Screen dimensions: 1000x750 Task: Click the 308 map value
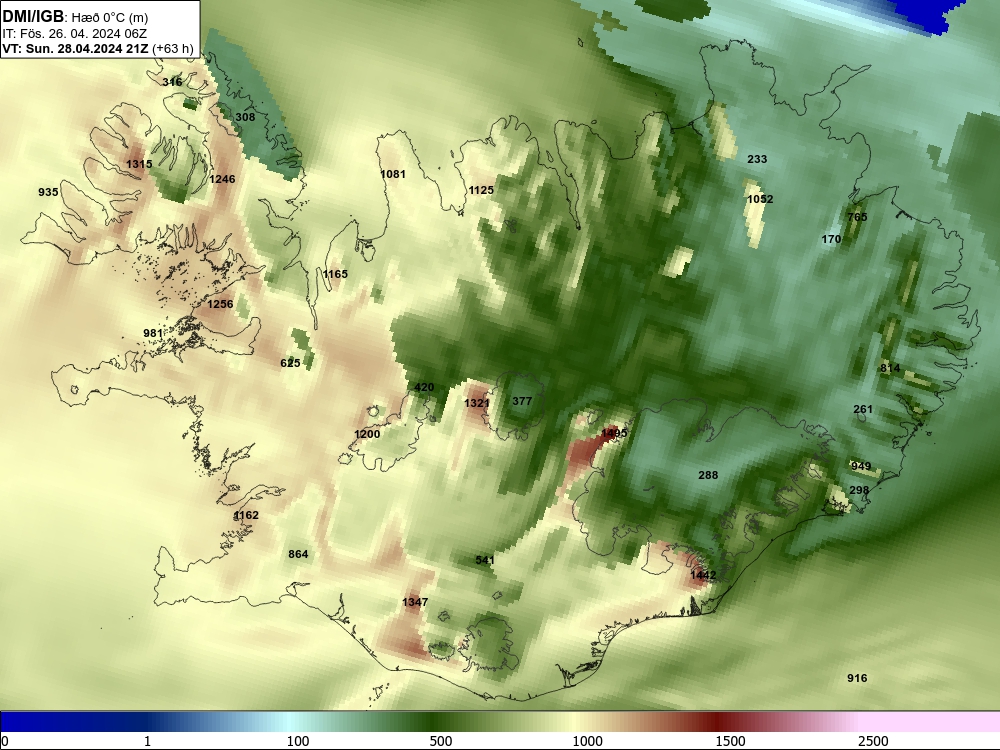[x=245, y=117]
